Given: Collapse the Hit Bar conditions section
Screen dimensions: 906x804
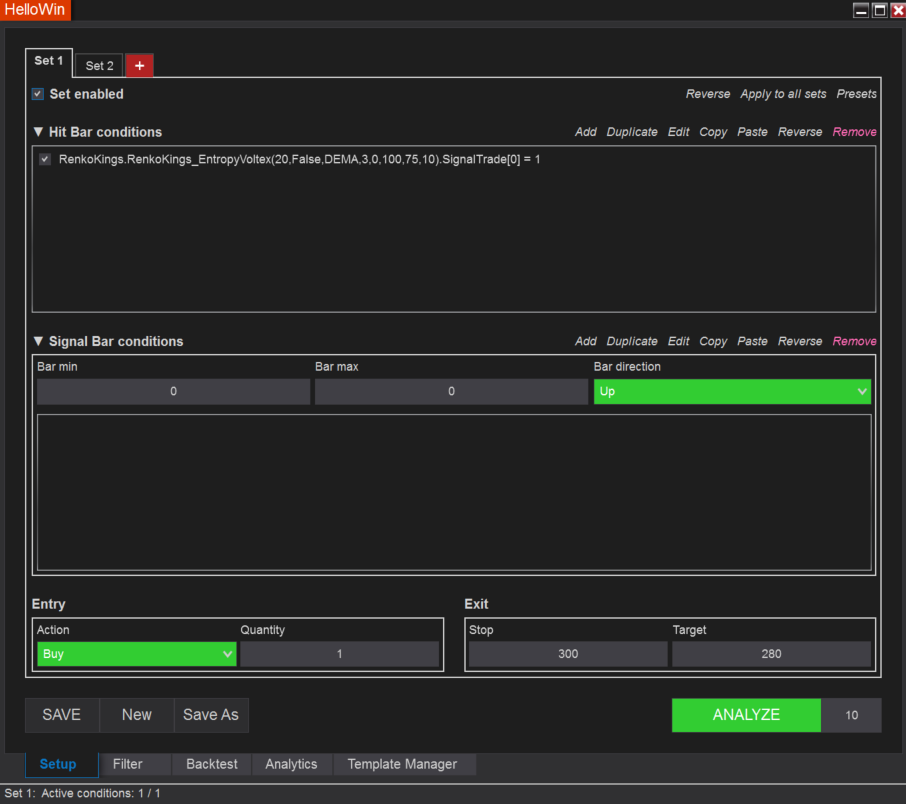Looking at the screenshot, I should coord(38,132).
